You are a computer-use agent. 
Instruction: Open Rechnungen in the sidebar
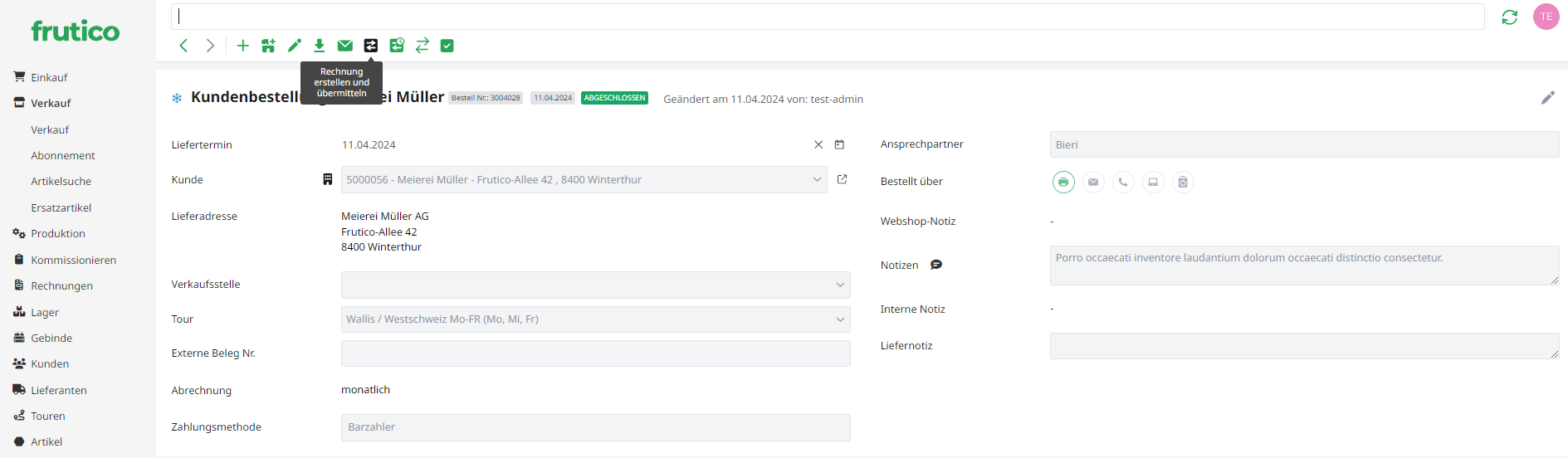tap(61, 285)
